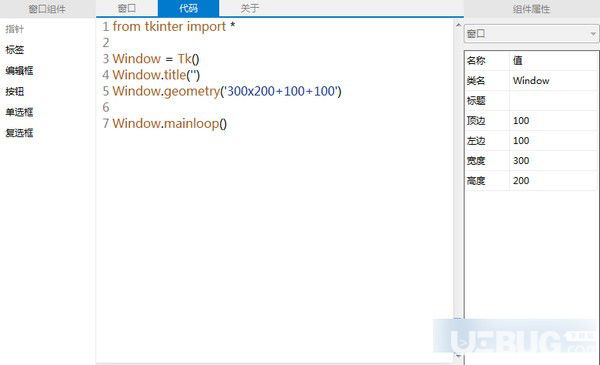Image resolution: width=600 pixels, height=365 pixels.
Task: Click the 窗口组件 panel header
Action: click(x=47, y=8)
